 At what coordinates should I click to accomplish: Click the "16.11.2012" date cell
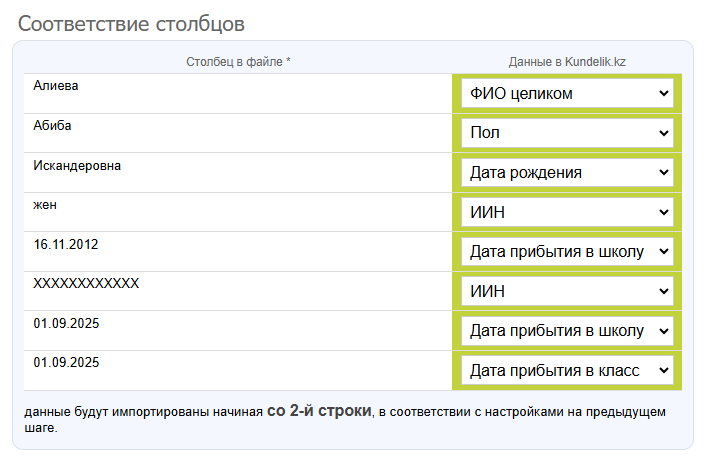(66, 244)
